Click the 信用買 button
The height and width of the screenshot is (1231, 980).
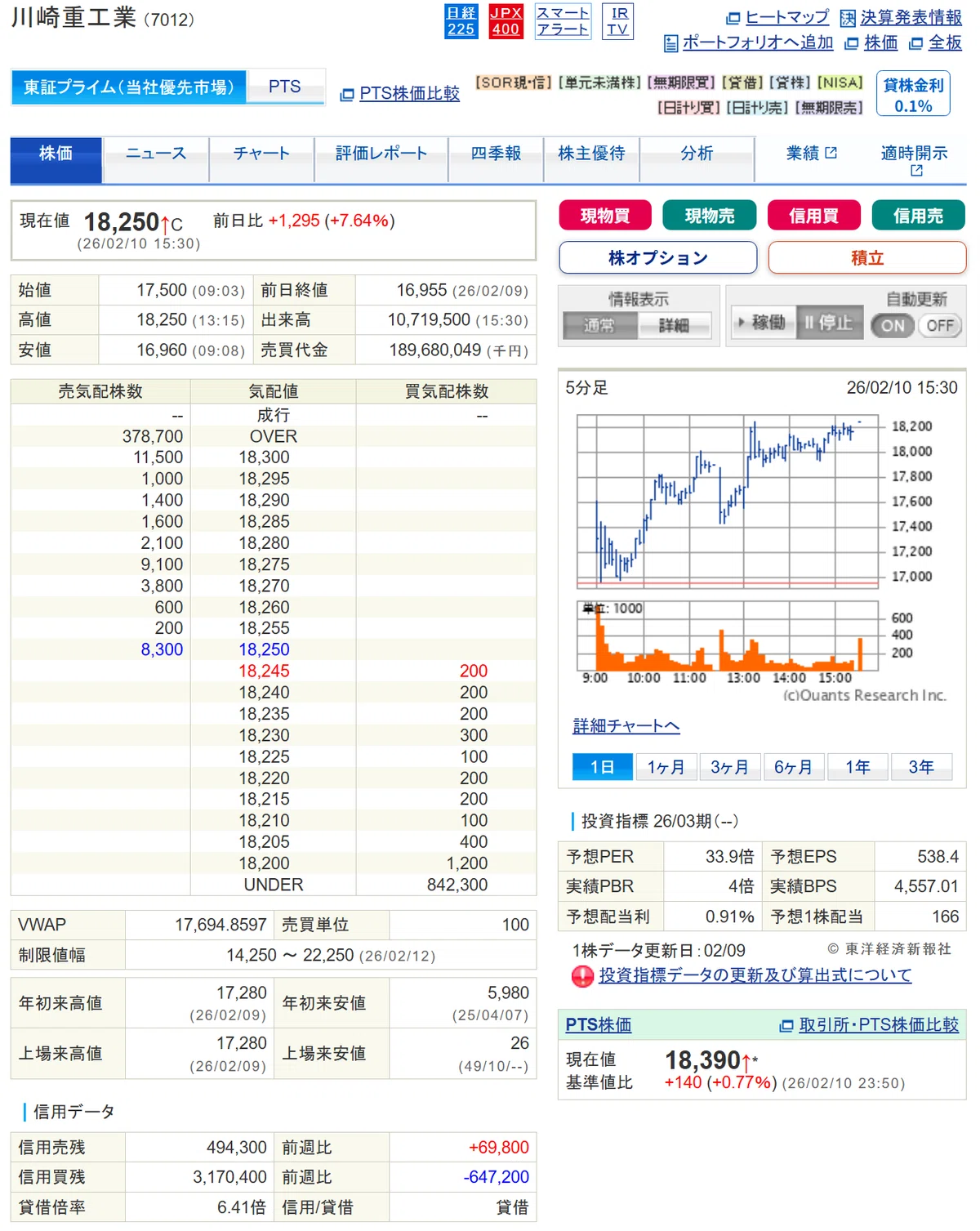coord(814,216)
